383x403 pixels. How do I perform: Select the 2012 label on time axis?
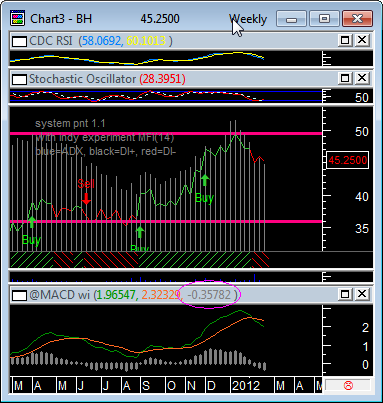point(246,386)
